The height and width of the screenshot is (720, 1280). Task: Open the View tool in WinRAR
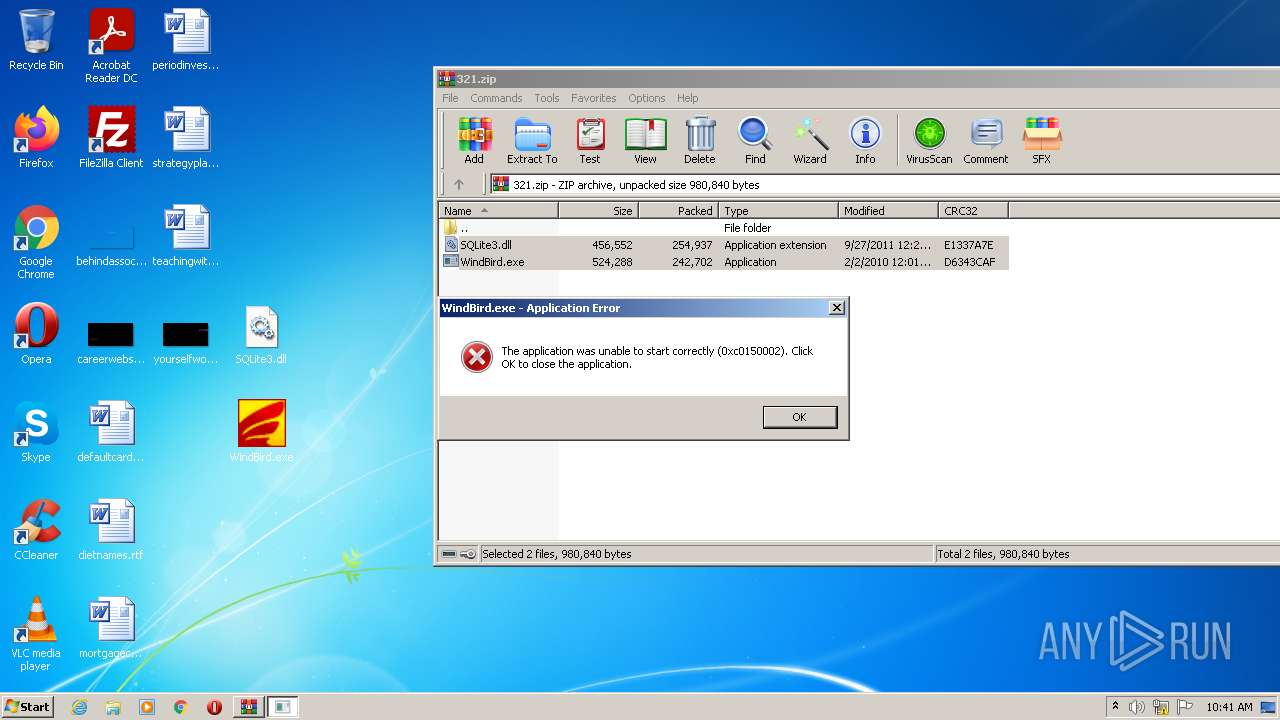[646, 141]
